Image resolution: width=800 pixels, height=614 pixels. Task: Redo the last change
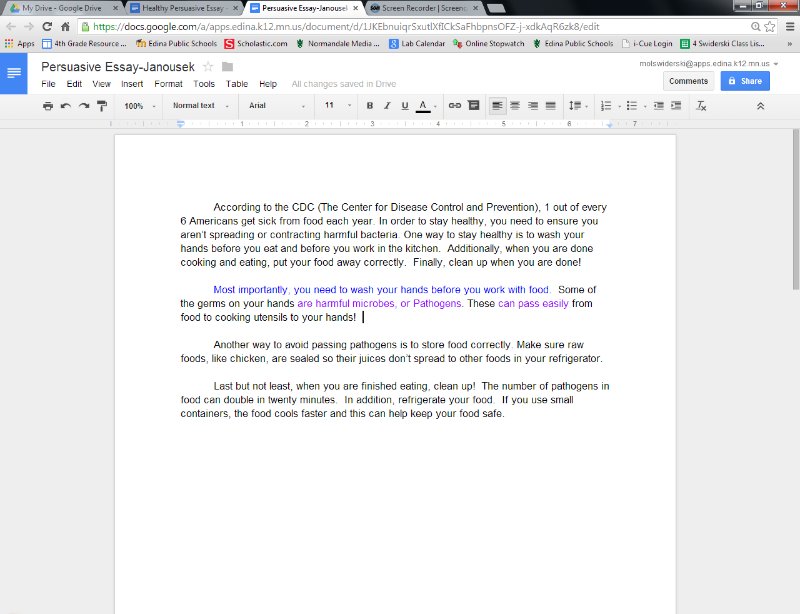coord(83,105)
